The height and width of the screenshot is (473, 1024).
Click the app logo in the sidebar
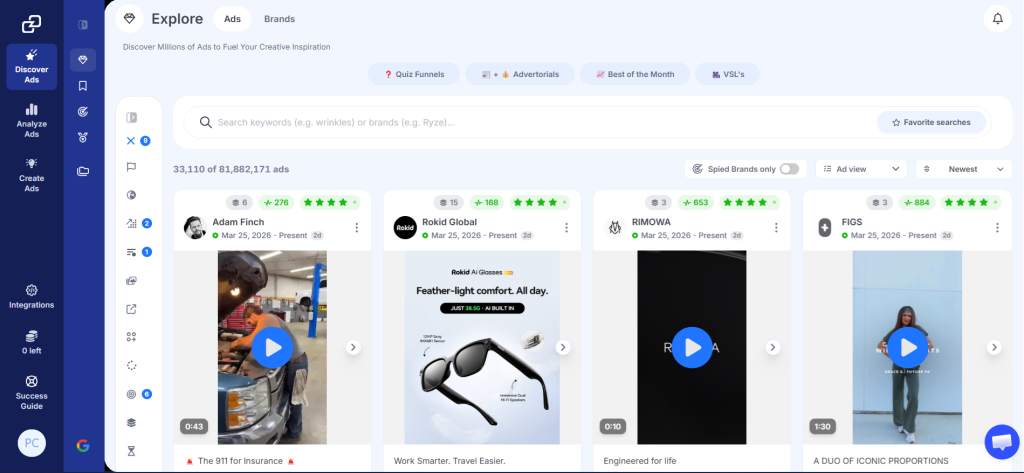point(31,24)
